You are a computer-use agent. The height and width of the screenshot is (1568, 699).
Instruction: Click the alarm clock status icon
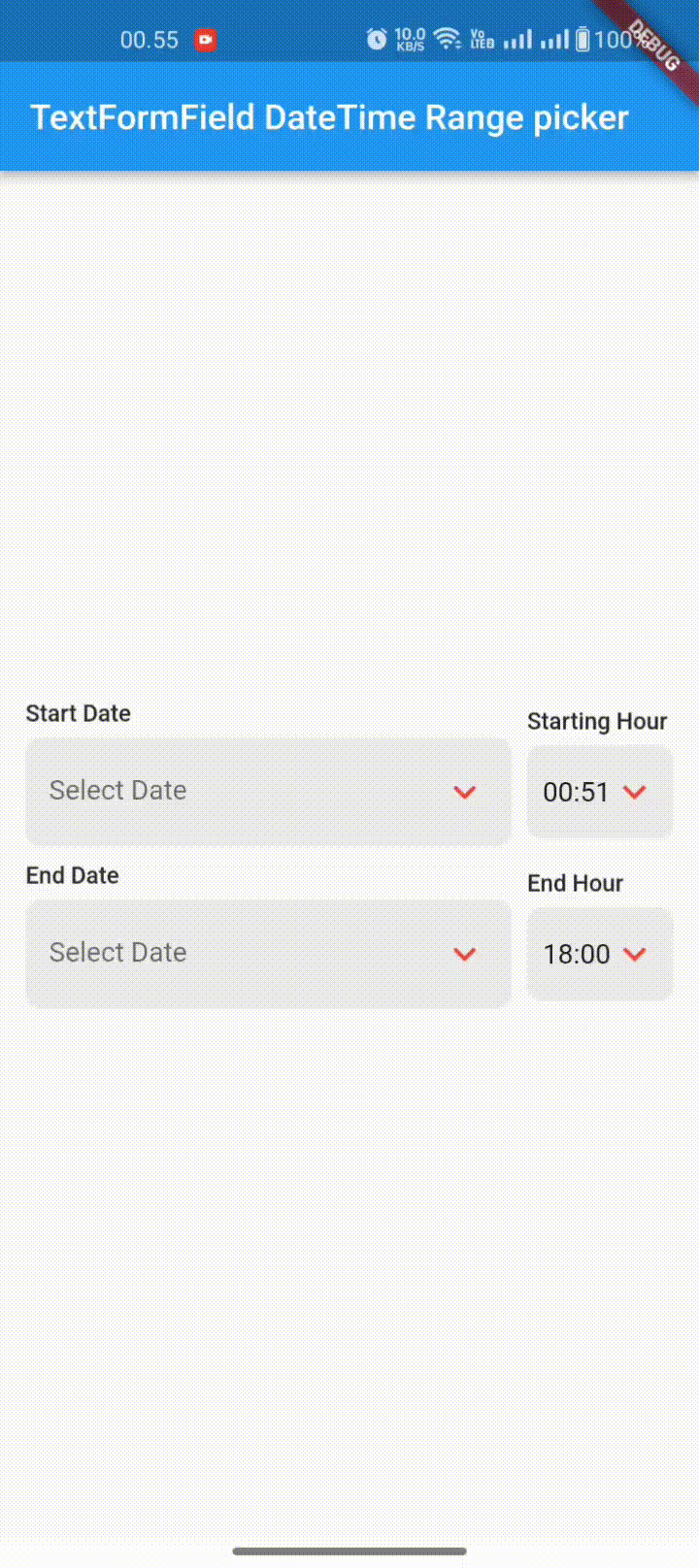click(376, 39)
